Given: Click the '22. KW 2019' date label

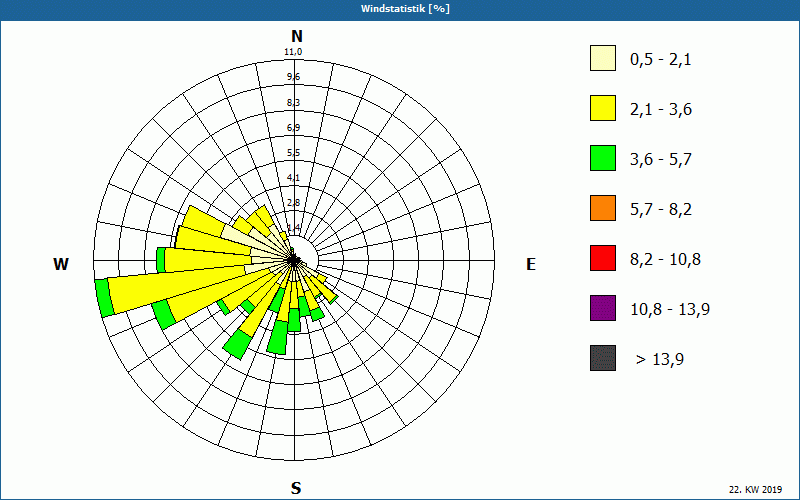Looking at the screenshot, I should tap(755, 489).
